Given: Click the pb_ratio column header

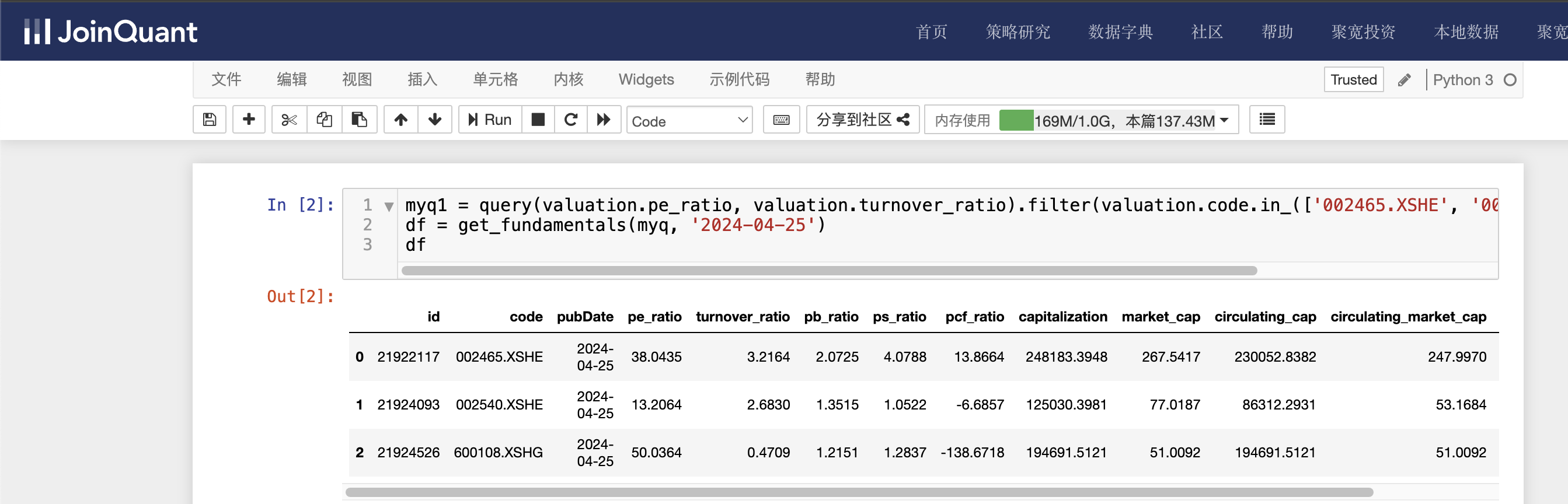Looking at the screenshot, I should click(831, 317).
